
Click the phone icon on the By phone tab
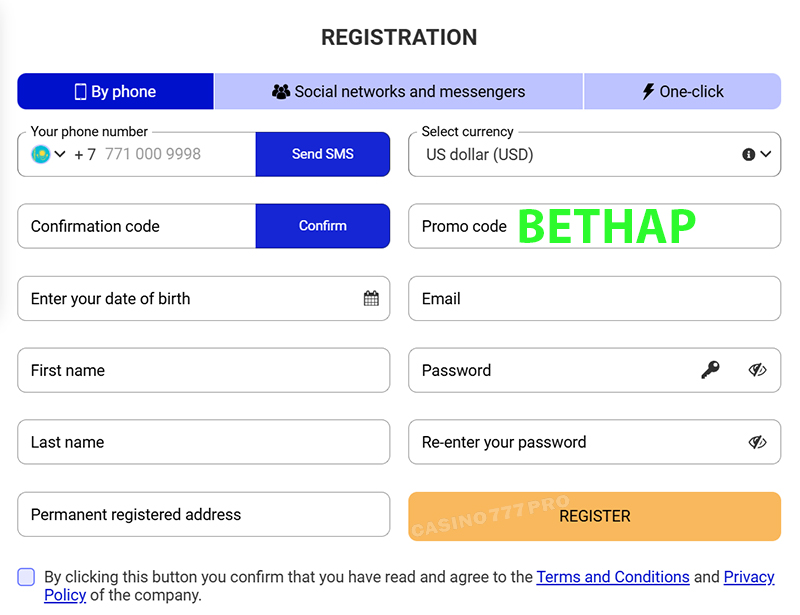(81, 91)
